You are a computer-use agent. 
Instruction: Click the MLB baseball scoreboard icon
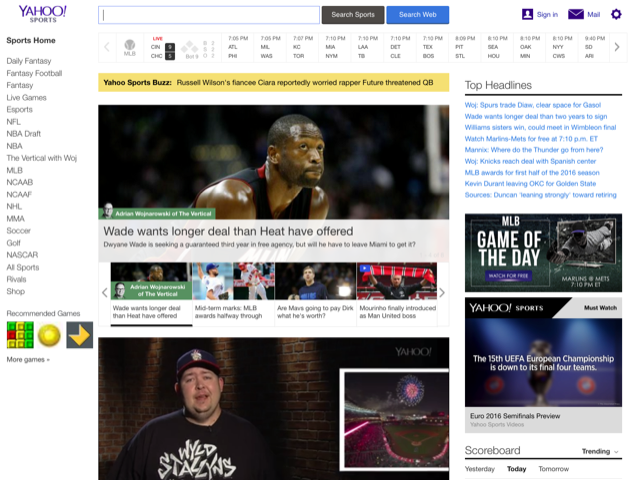point(129,47)
